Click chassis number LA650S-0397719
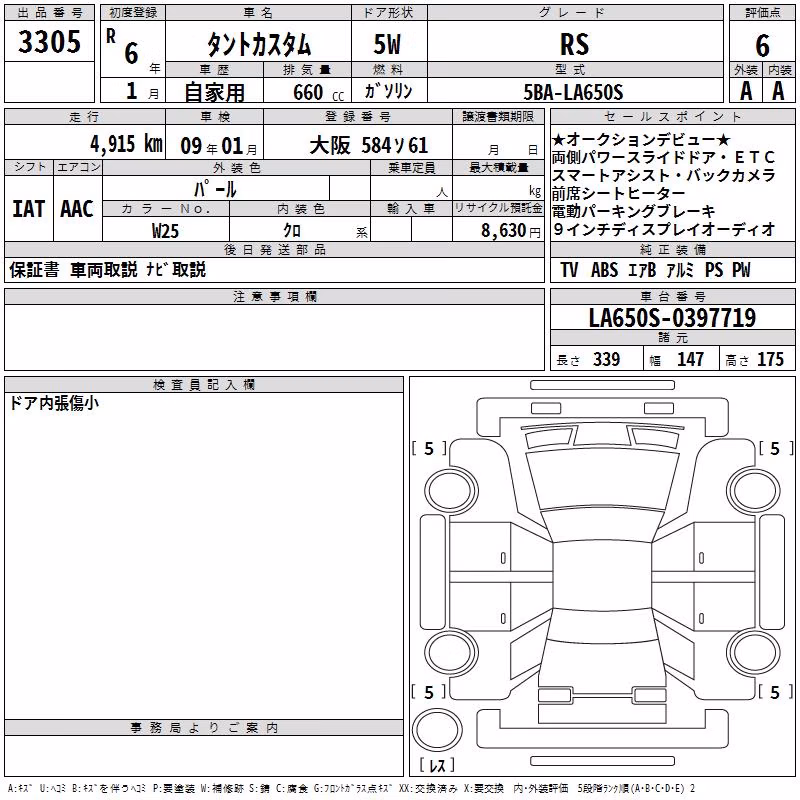This screenshot has height=800, width=800. pos(672,318)
